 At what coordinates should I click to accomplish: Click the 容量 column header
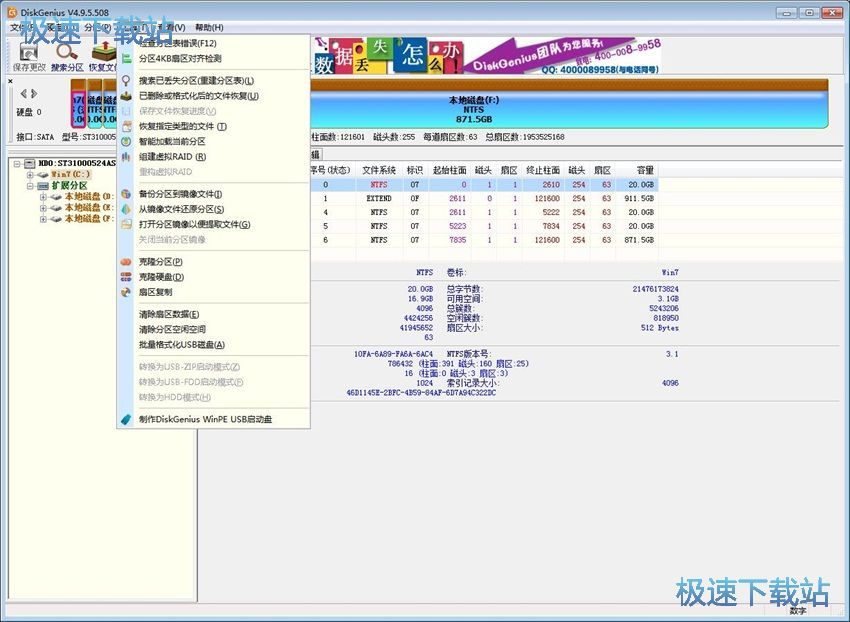pos(638,170)
